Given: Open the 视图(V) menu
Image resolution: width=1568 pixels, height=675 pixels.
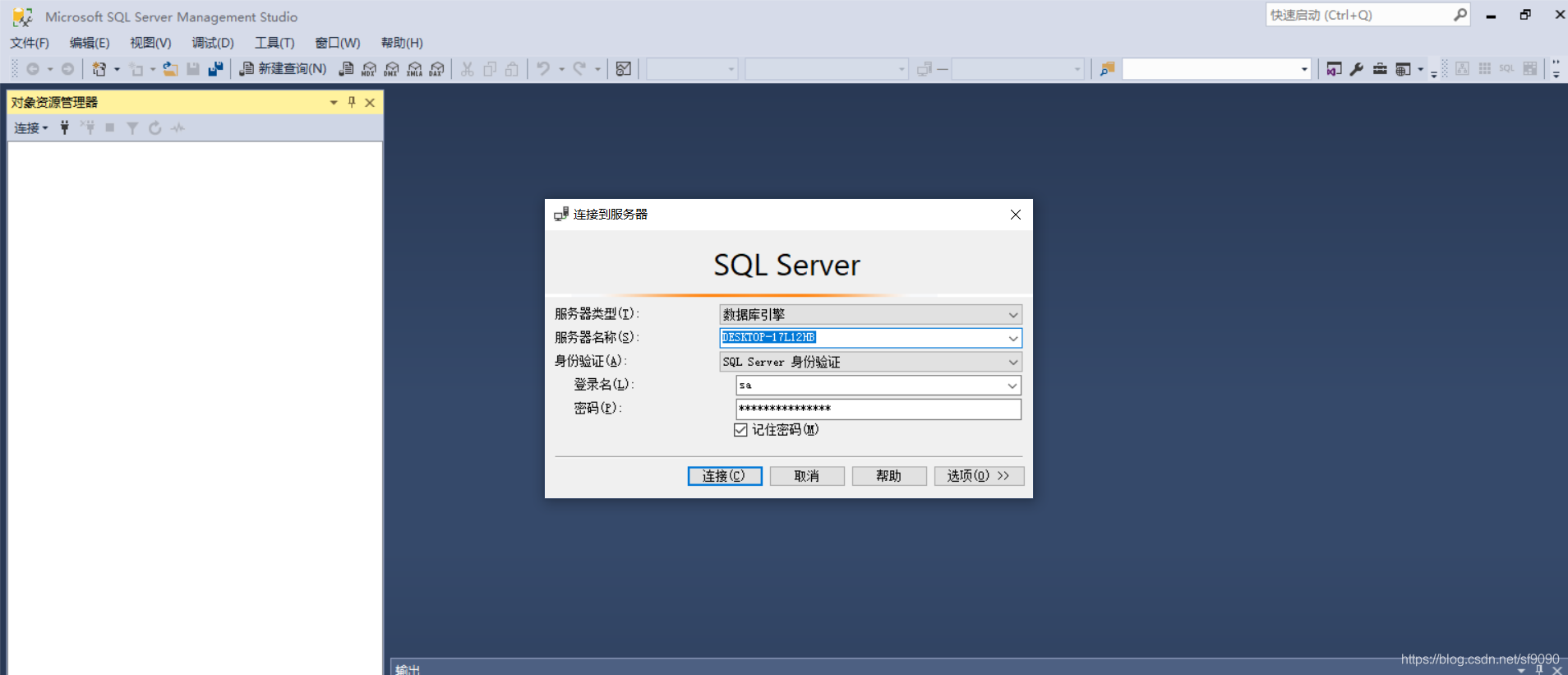Looking at the screenshot, I should 150,43.
